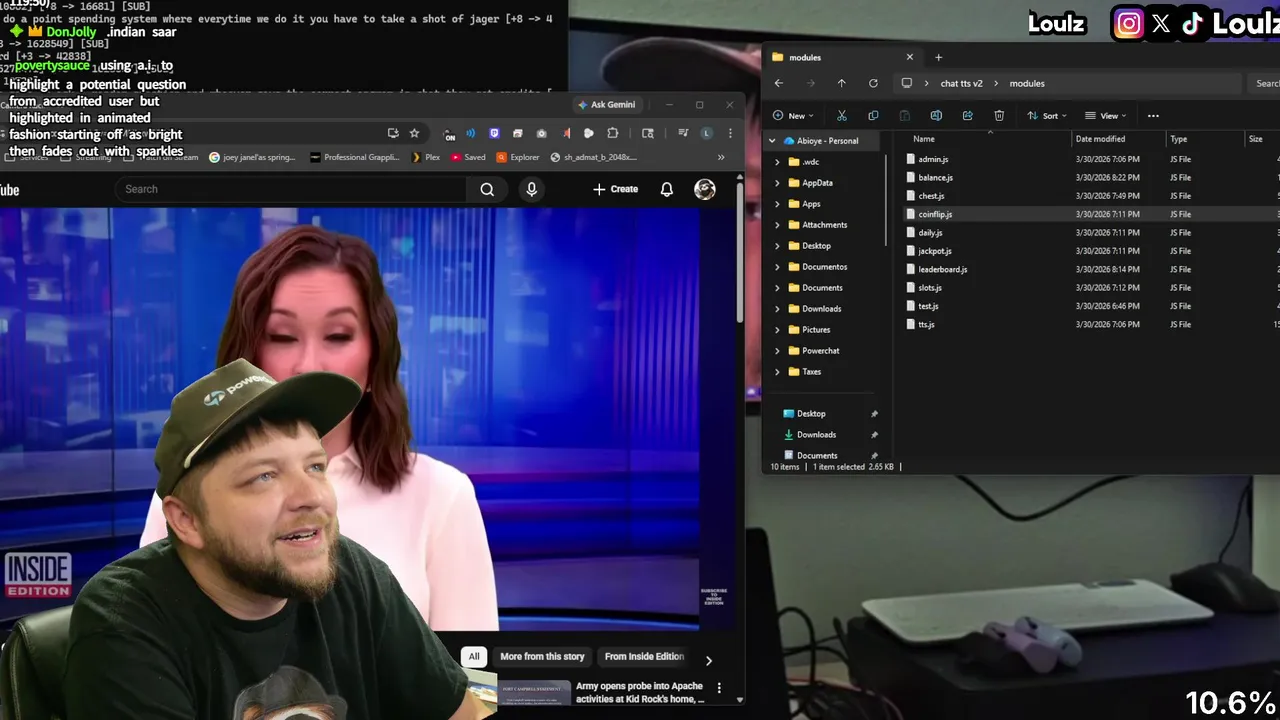Bookmark this page with the star icon
1280x720 pixels.
[414, 133]
